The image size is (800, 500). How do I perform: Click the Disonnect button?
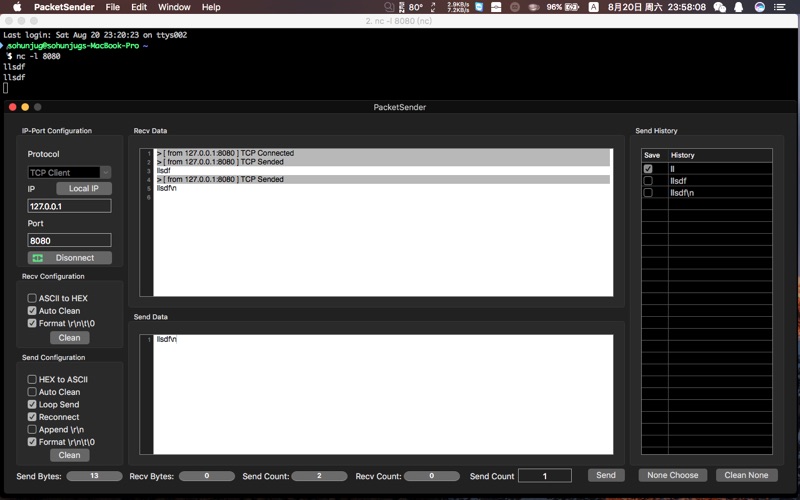[69, 258]
